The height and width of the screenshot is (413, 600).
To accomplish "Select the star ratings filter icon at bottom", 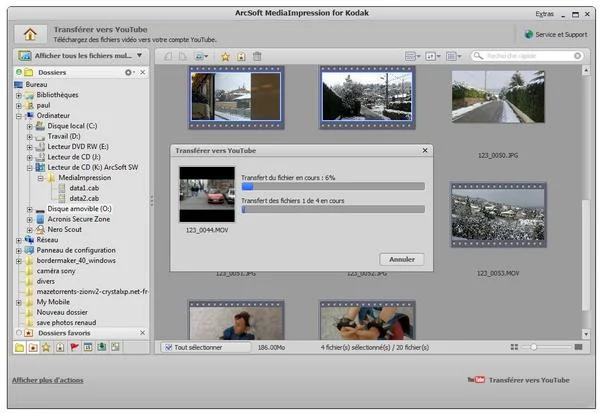I will tap(46, 347).
